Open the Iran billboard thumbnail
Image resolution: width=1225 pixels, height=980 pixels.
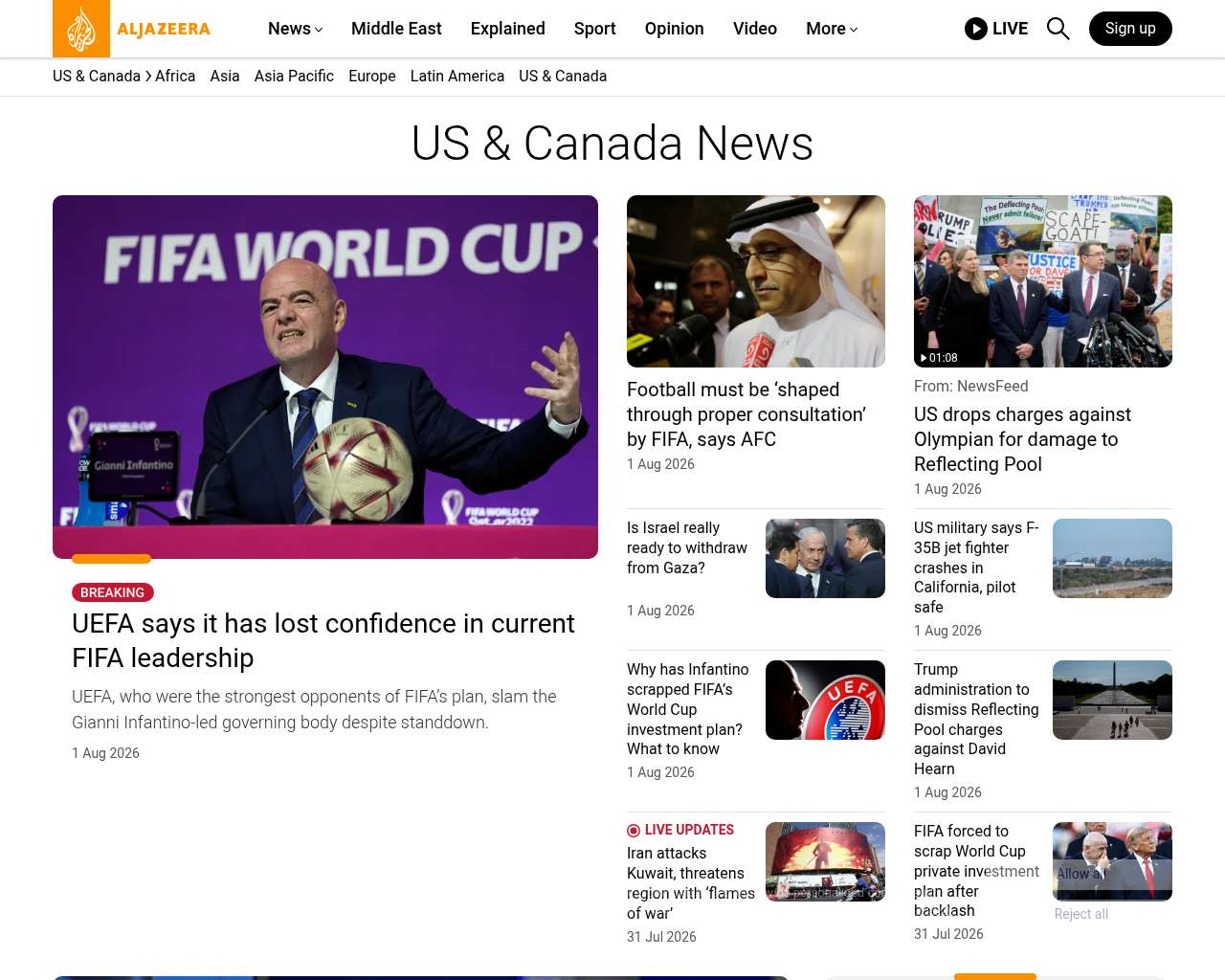(x=825, y=862)
